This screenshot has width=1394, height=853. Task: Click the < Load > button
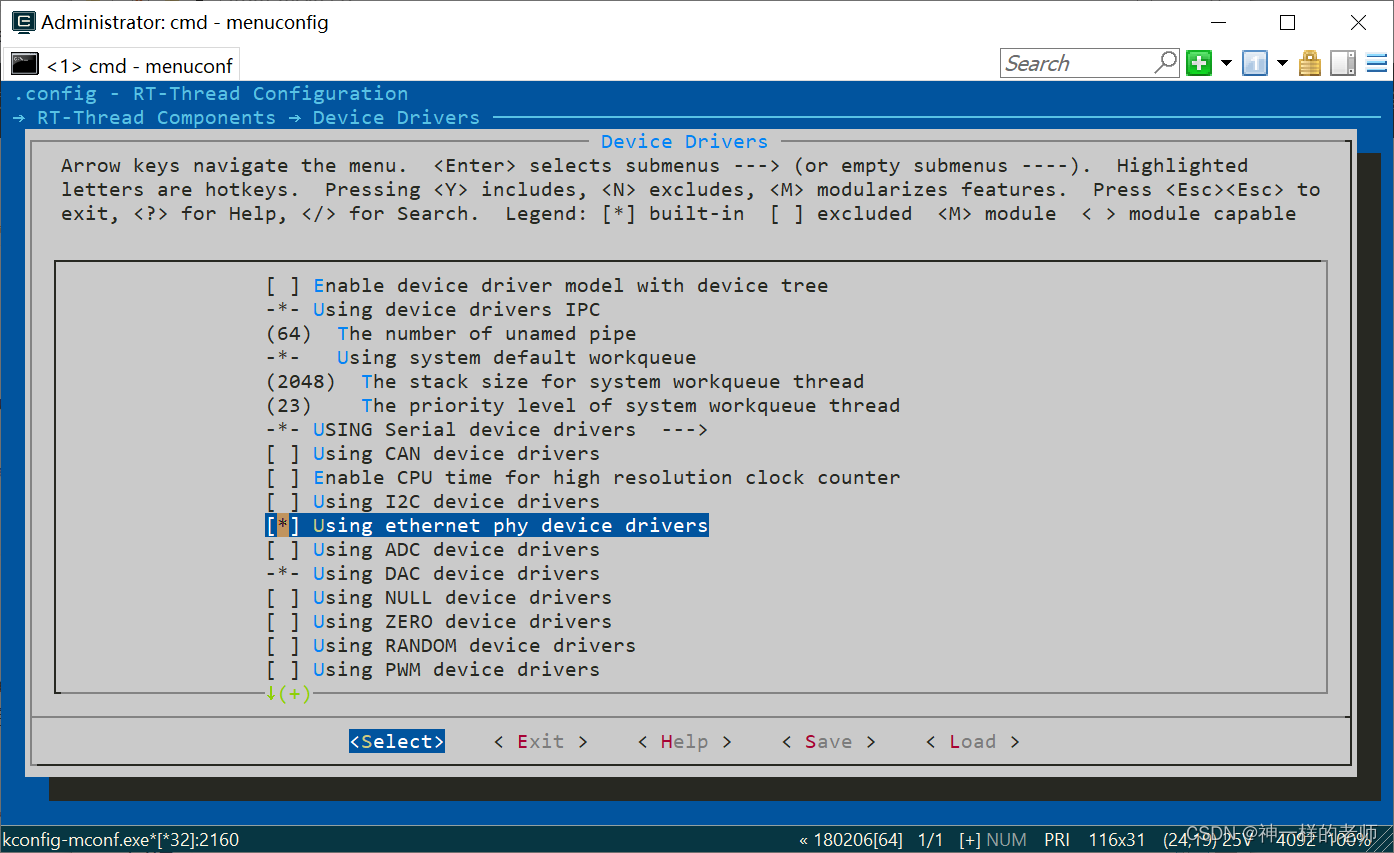[973, 741]
